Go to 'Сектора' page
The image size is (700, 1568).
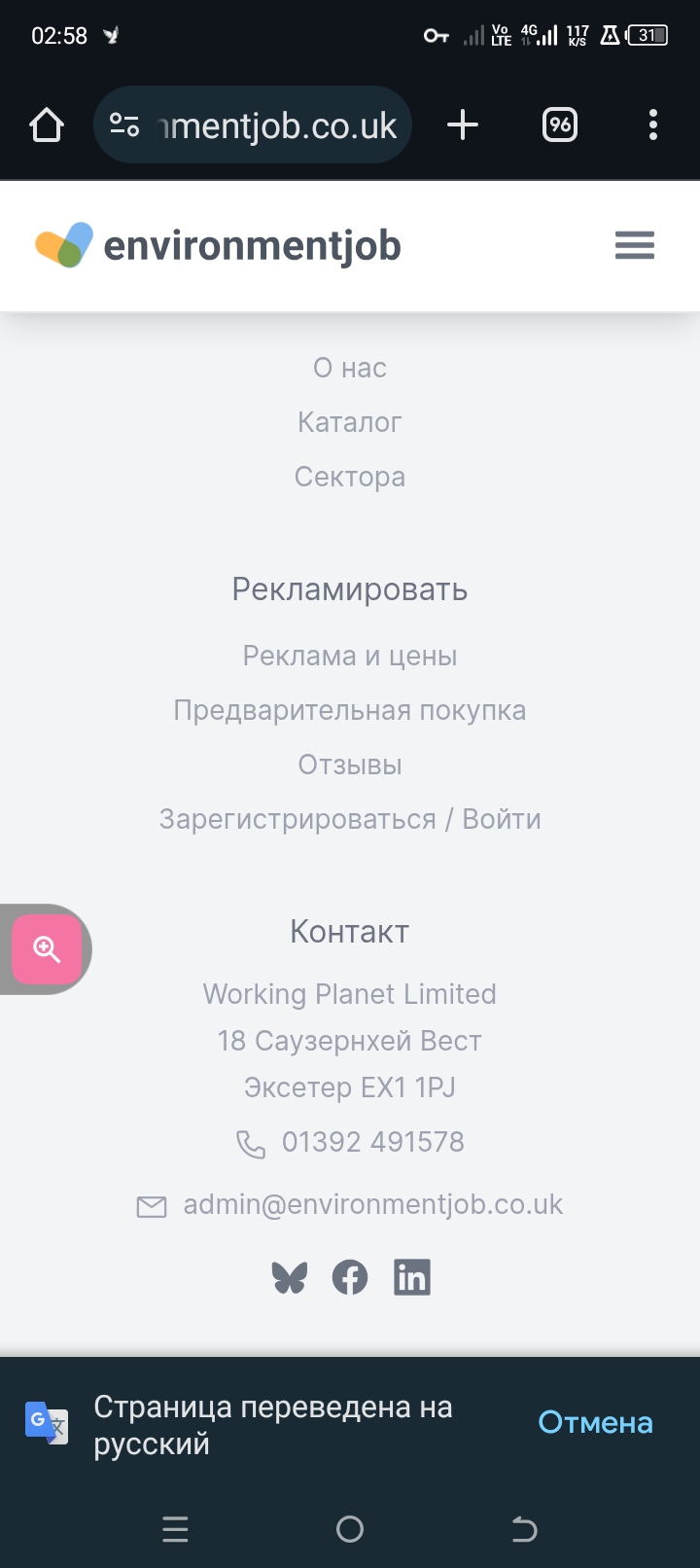click(350, 477)
